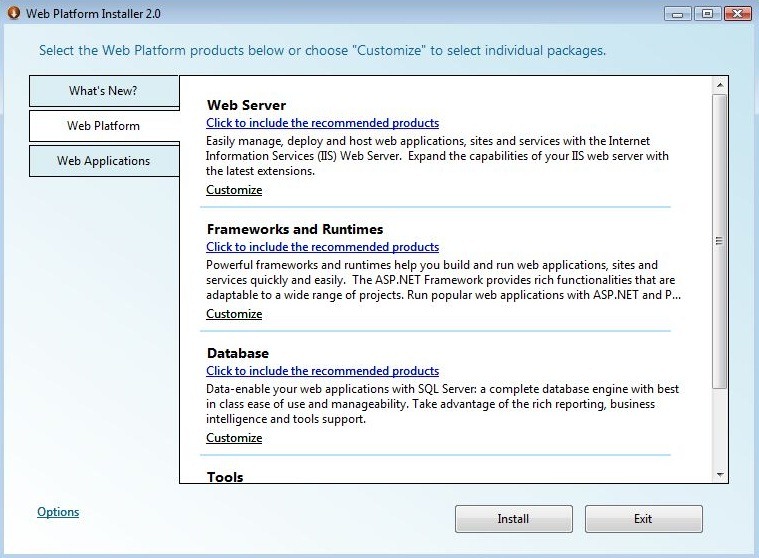Viewport: 759px width, 558px height.
Task: Select the Web Platform tab
Action: coord(104,126)
